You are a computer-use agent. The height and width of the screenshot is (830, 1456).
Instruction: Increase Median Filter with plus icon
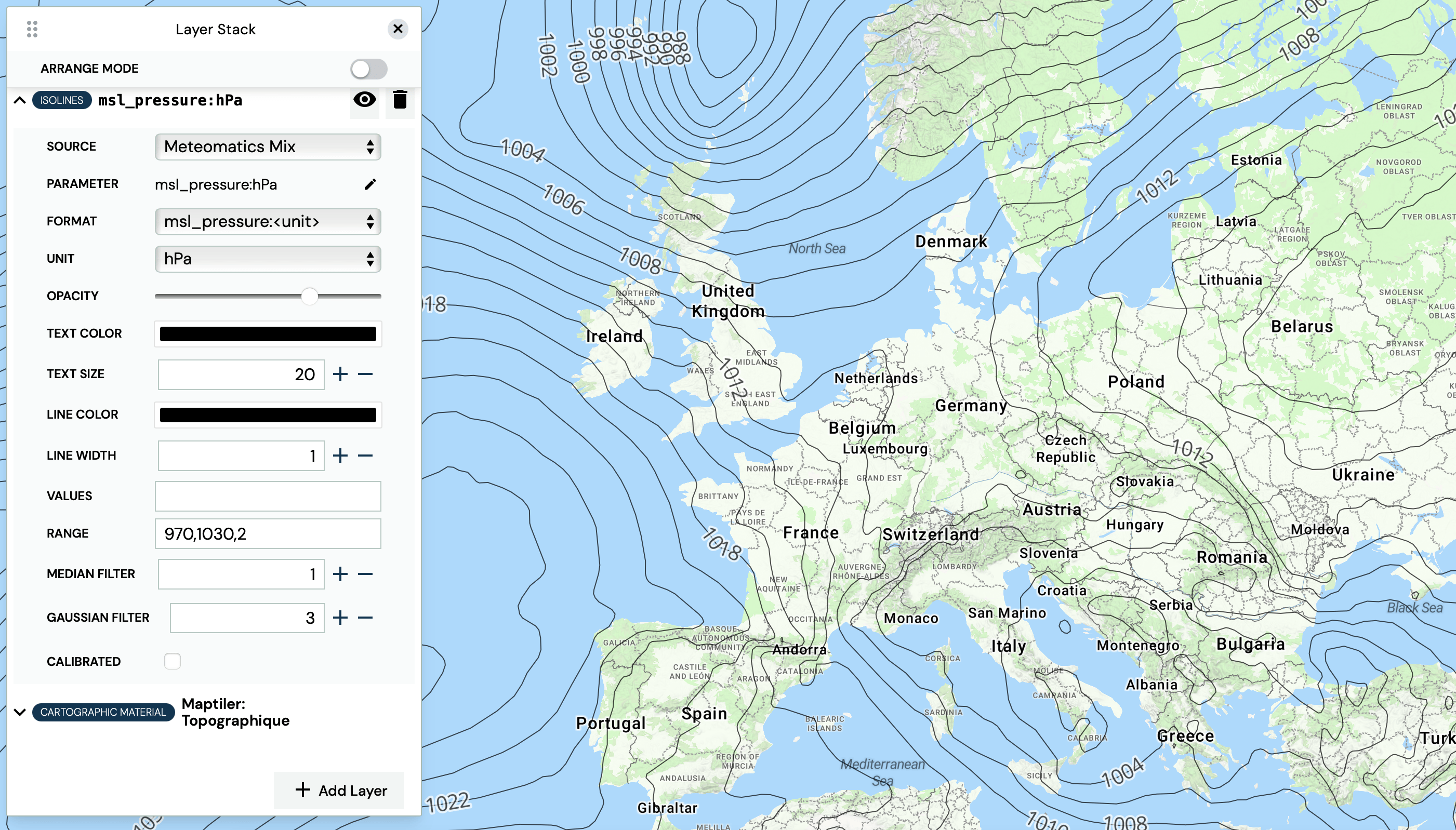click(x=340, y=574)
